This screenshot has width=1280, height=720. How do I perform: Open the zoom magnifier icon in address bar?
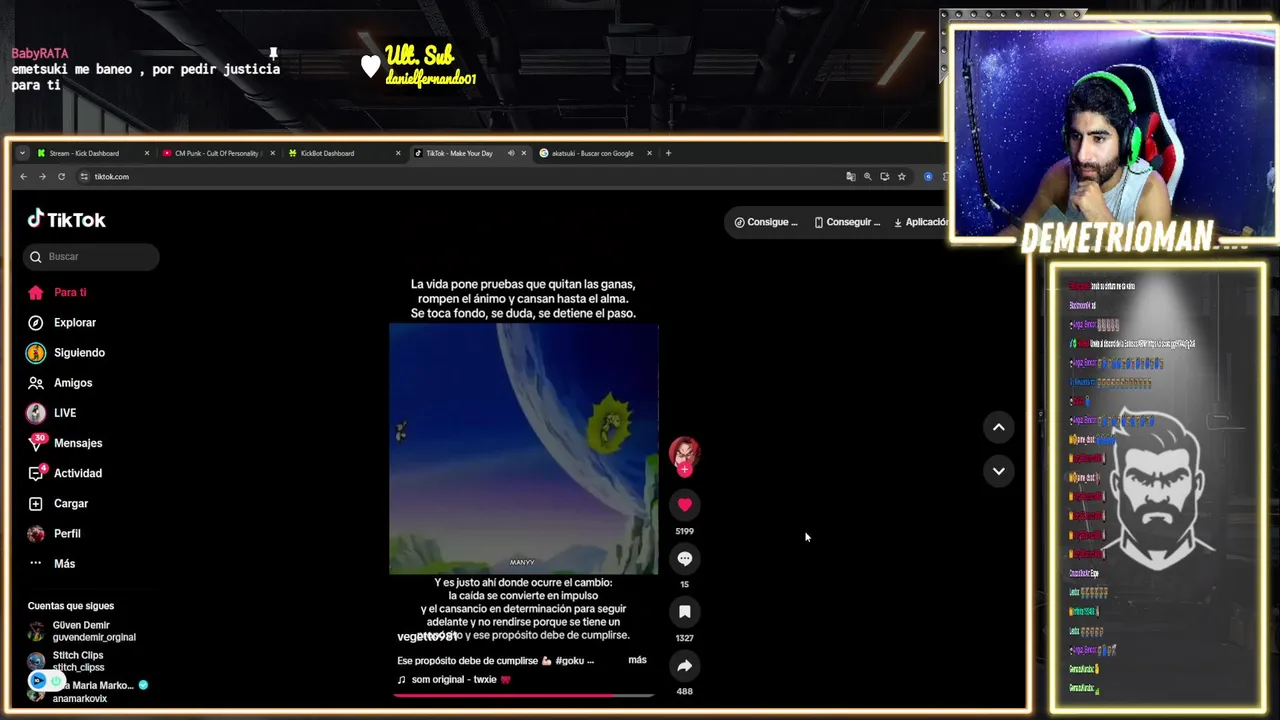(x=868, y=177)
